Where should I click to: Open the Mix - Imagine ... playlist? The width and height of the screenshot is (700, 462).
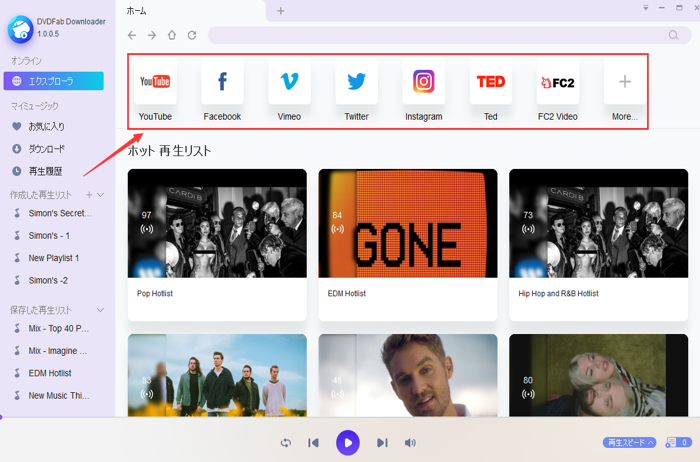click(x=58, y=351)
